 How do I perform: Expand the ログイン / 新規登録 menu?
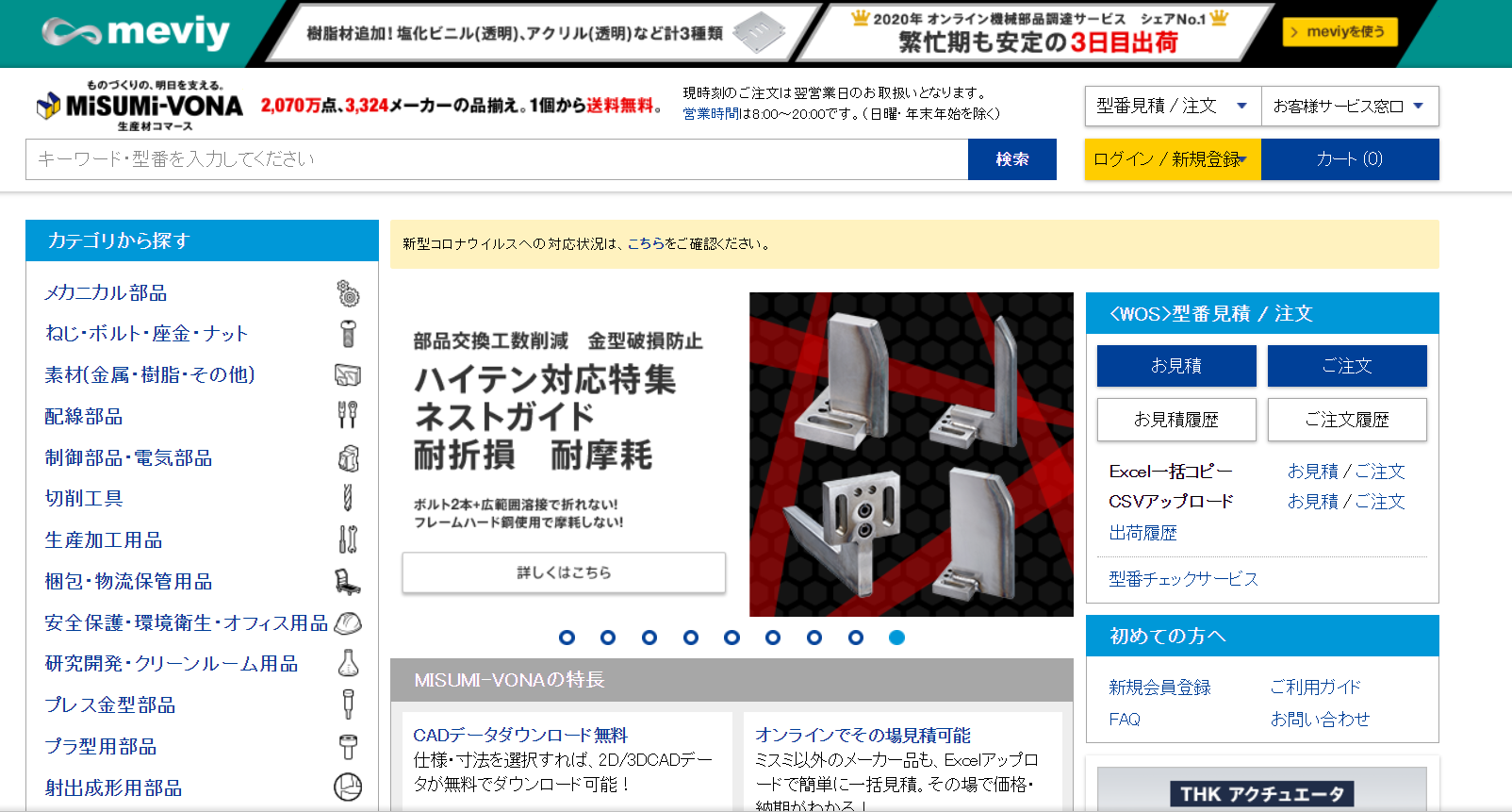click(1173, 159)
